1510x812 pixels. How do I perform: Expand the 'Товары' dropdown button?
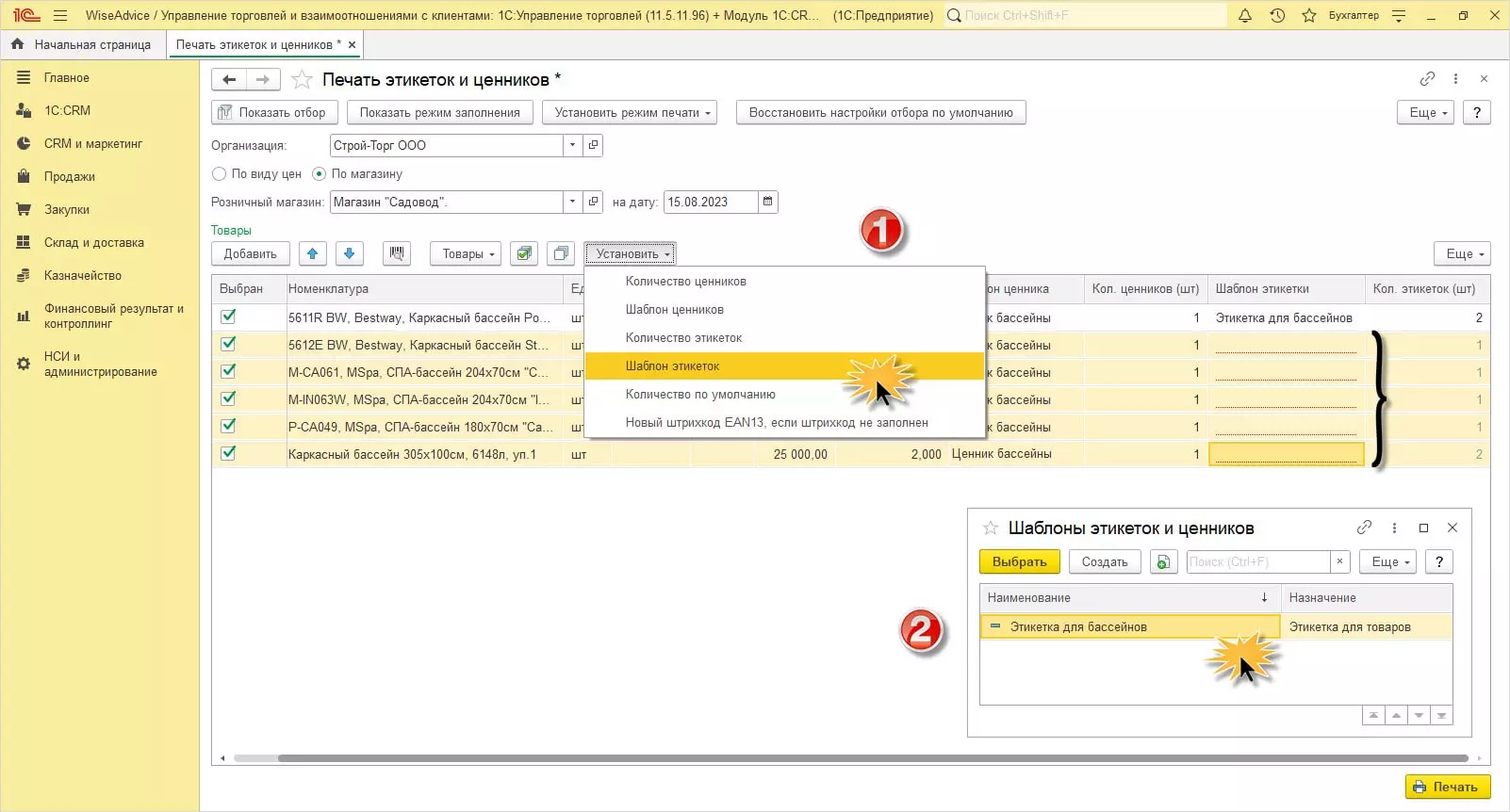(x=465, y=253)
